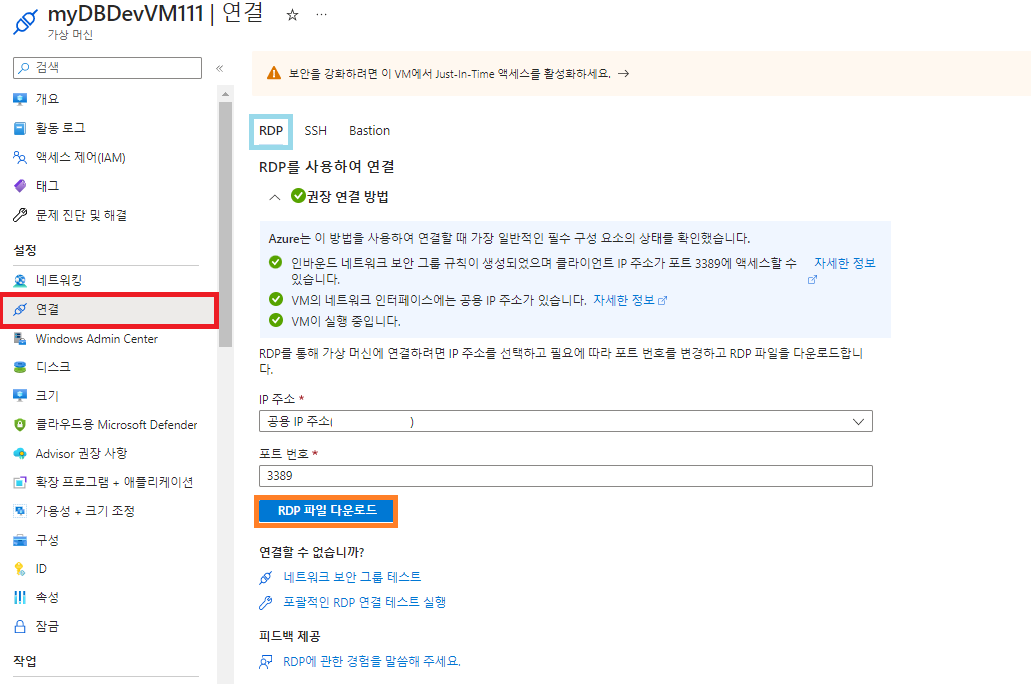This screenshot has width=1031, height=684.
Task: Click the 피드백 제공 heading
Action: (x=289, y=636)
